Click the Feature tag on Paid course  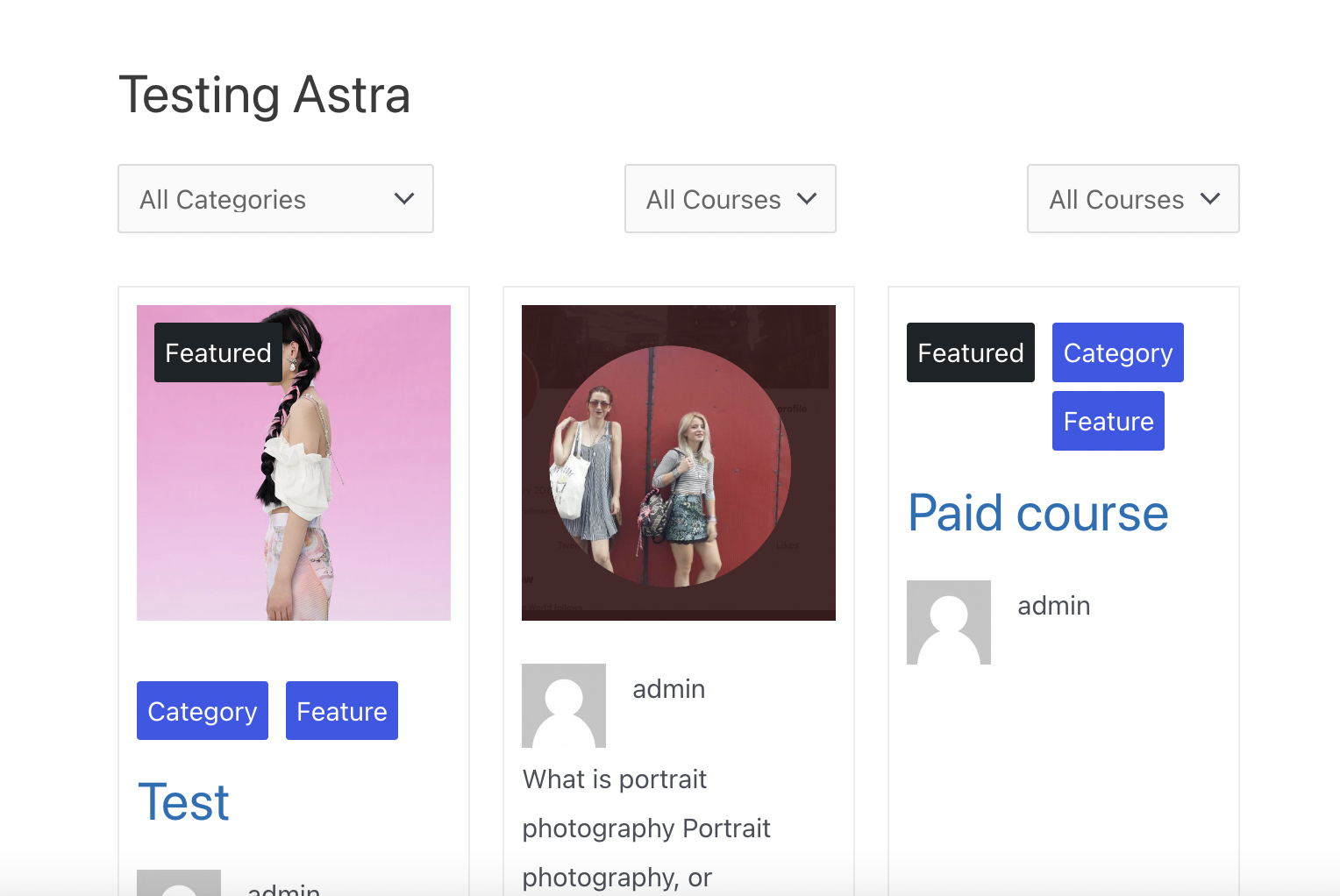click(1108, 421)
